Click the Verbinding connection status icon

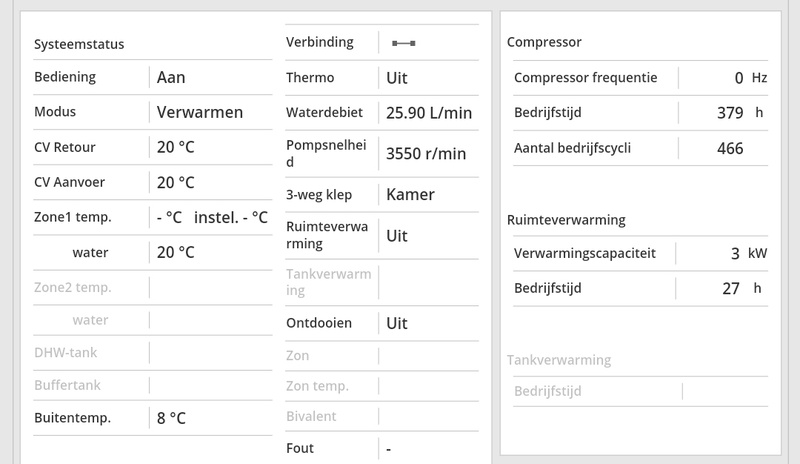point(404,43)
